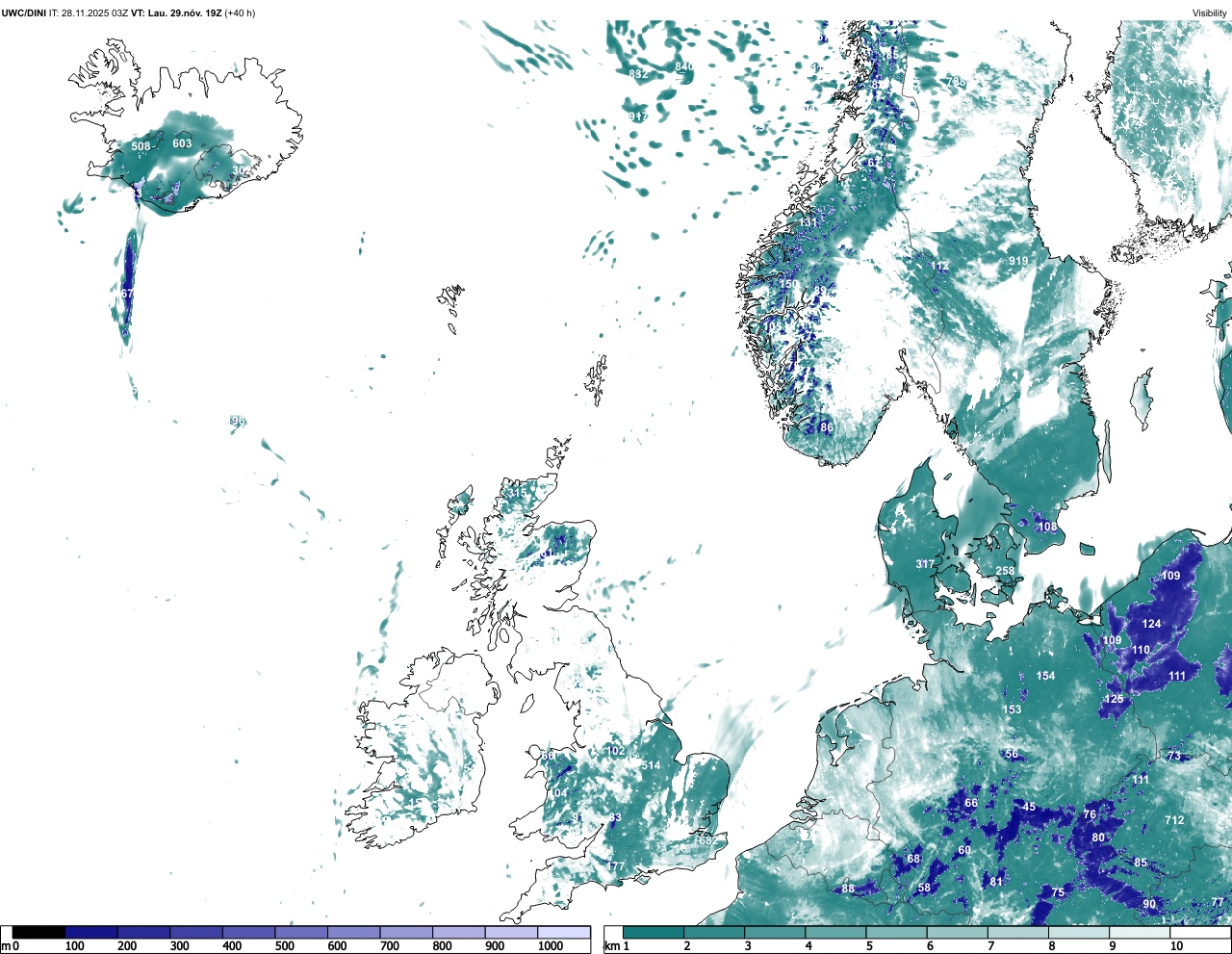The width and height of the screenshot is (1232, 954).
Task: Click value 154 over northern Germany
Action: (1045, 676)
